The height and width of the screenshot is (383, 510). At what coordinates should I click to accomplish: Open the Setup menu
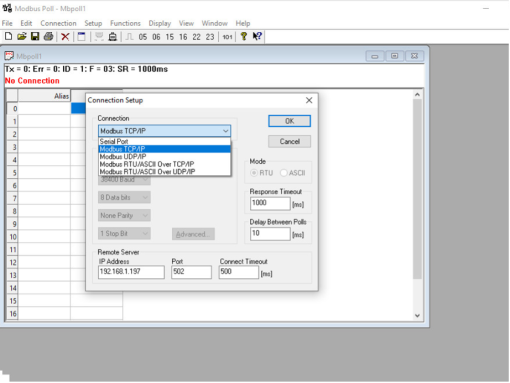(93, 23)
